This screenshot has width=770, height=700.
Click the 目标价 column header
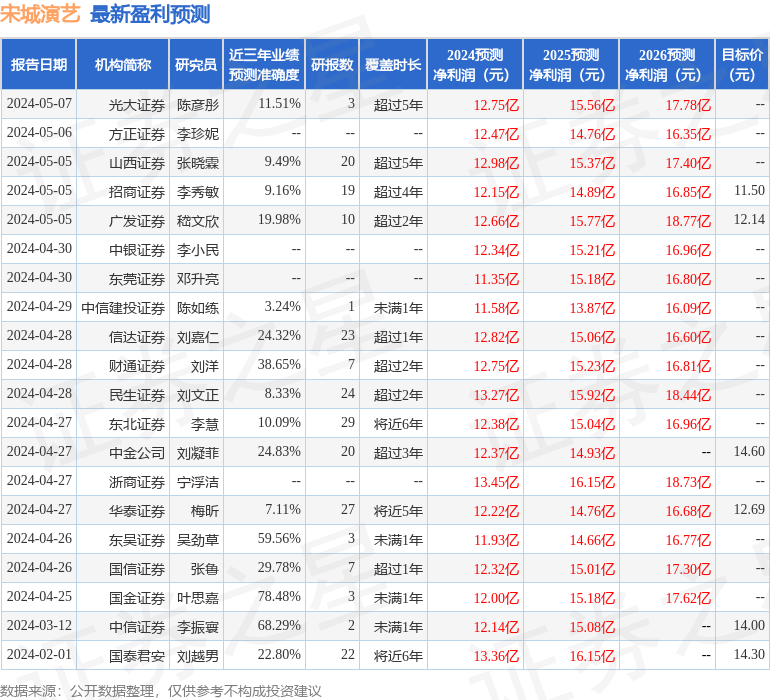click(x=742, y=64)
